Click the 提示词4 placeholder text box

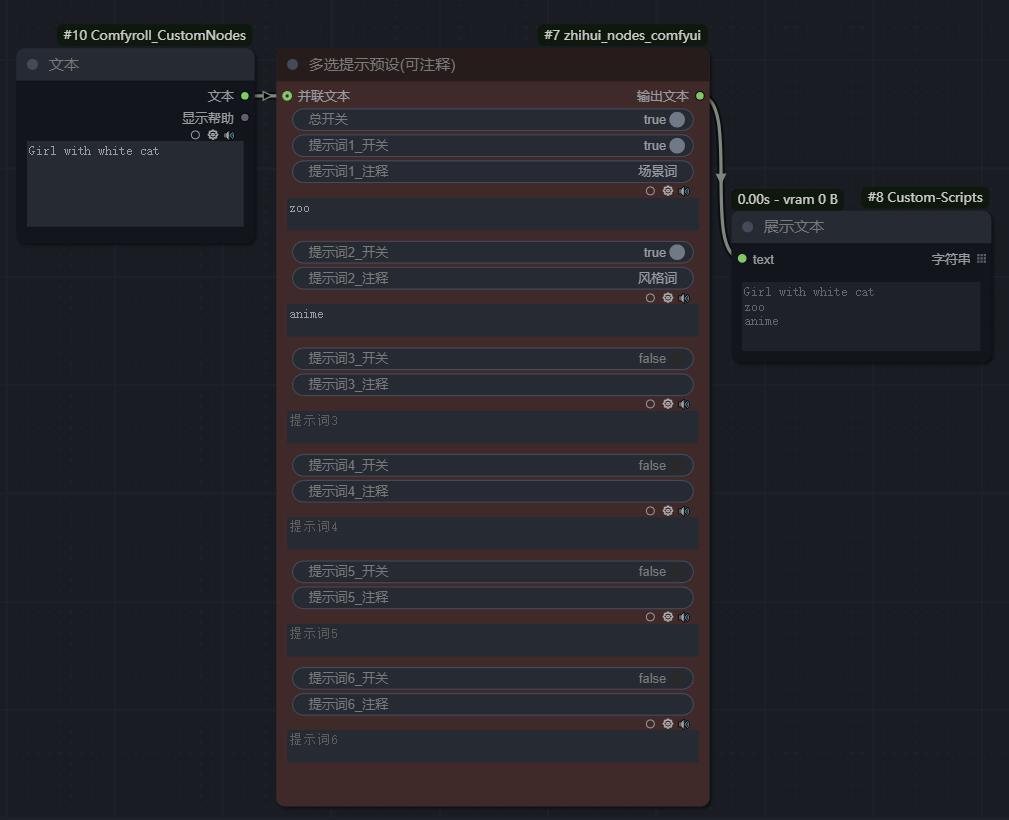tap(493, 534)
